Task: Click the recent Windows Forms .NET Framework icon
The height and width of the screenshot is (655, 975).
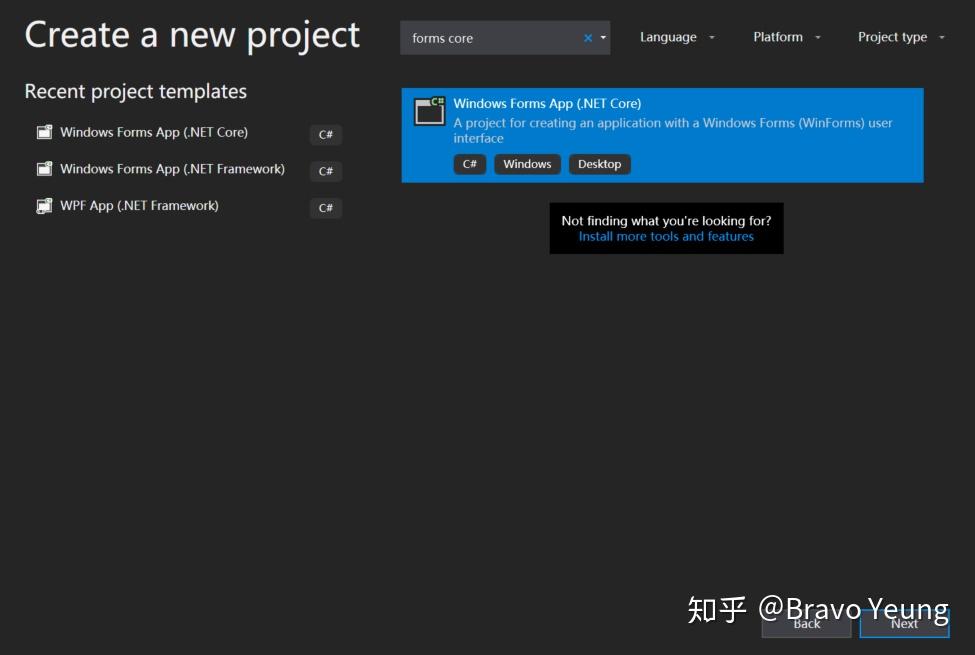Action: point(44,169)
